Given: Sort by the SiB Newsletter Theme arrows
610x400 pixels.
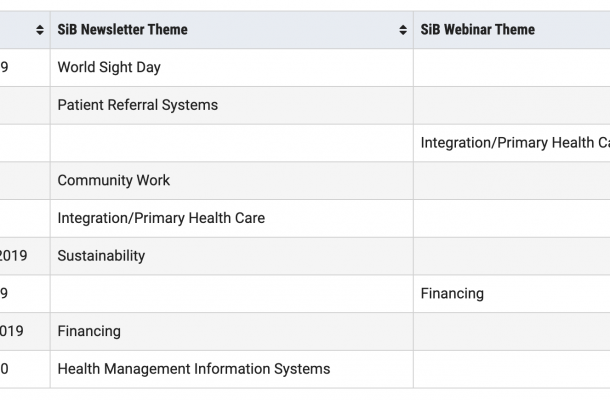Looking at the screenshot, I should [403, 30].
